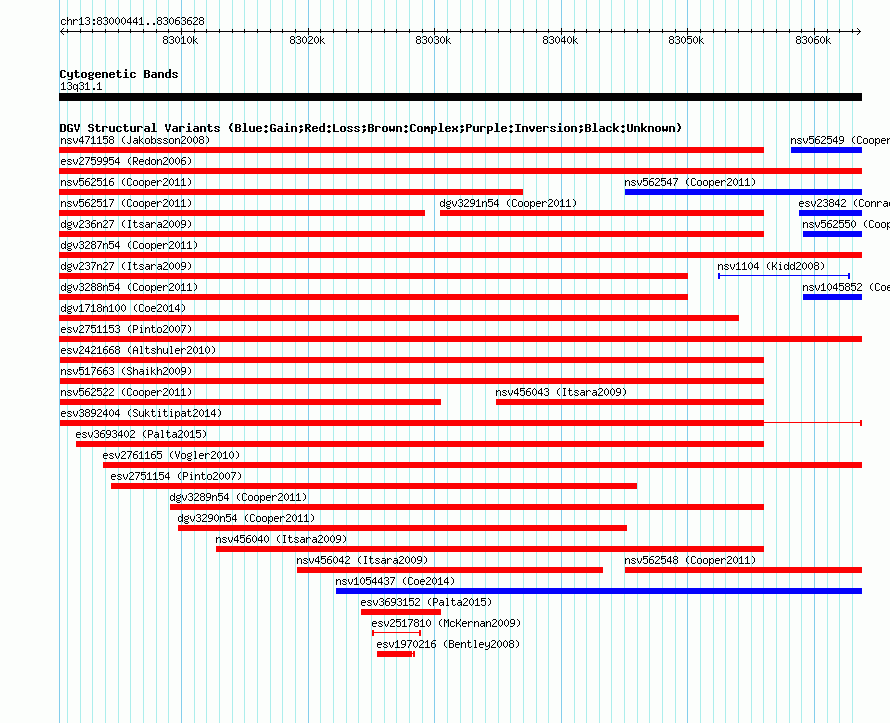
Task: Select the nsv517663 (Shaikh2009) label
Action: [x=126, y=371]
